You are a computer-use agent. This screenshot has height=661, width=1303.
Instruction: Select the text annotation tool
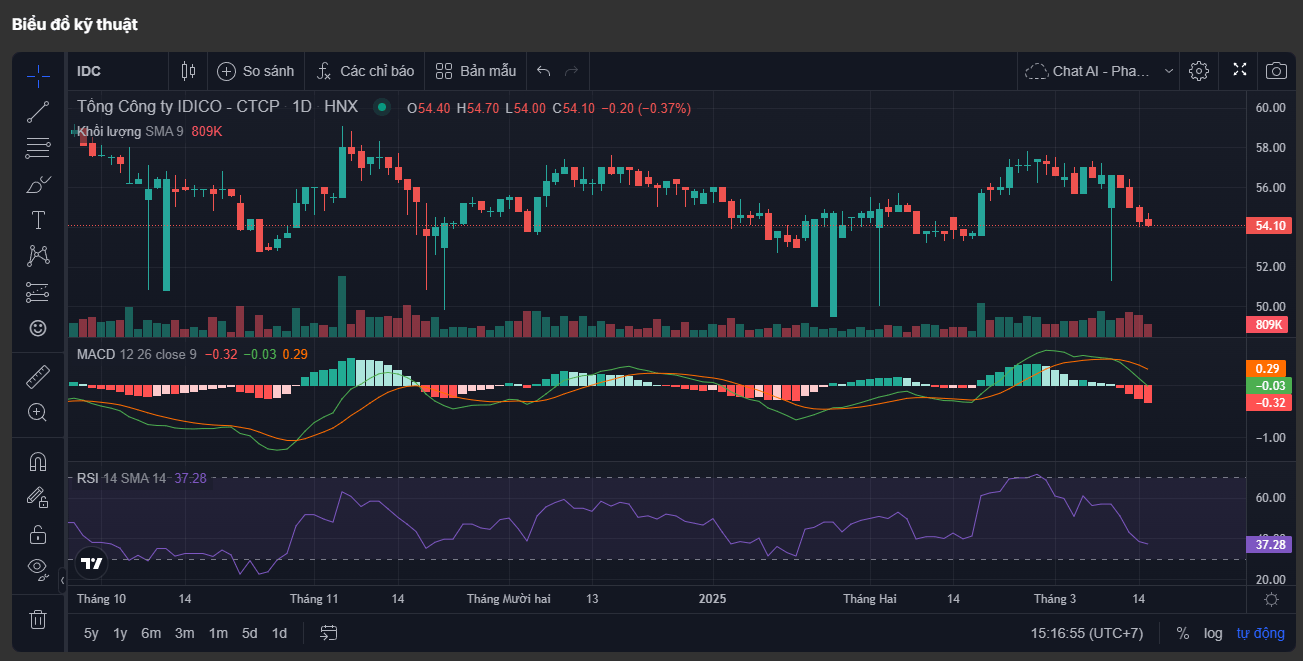38,220
